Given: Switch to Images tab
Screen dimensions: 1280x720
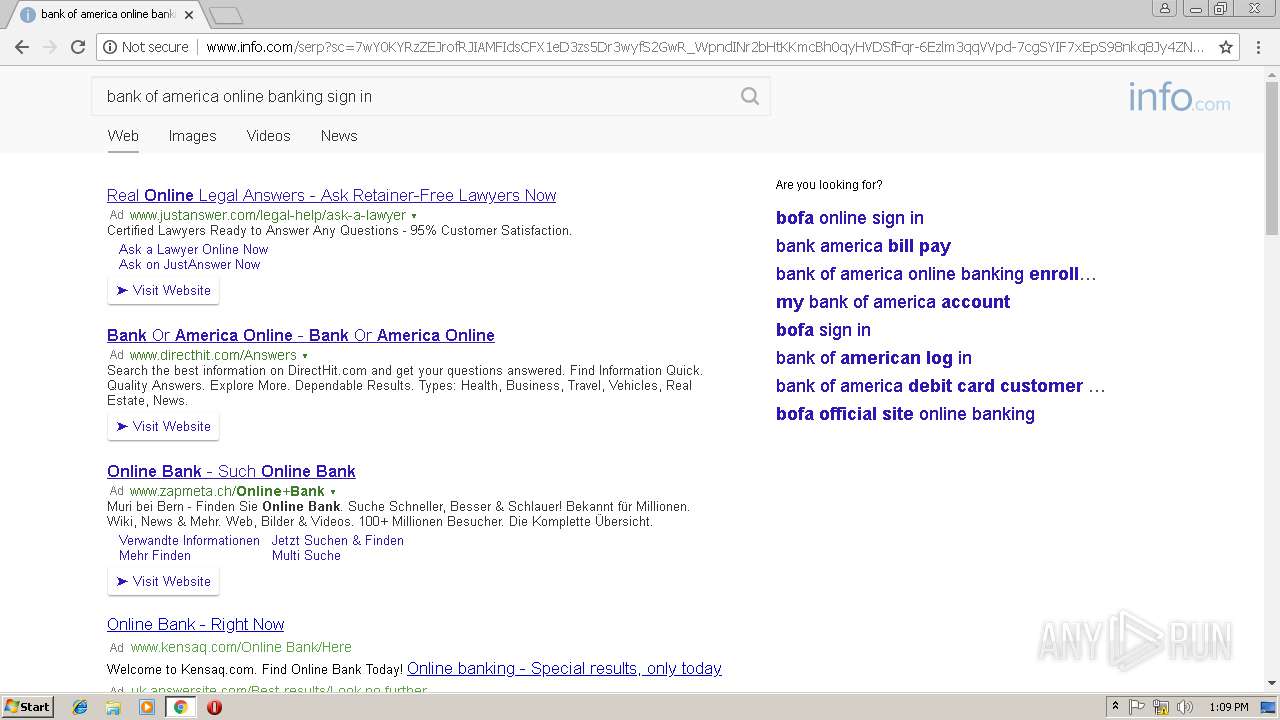Looking at the screenshot, I should [192, 136].
